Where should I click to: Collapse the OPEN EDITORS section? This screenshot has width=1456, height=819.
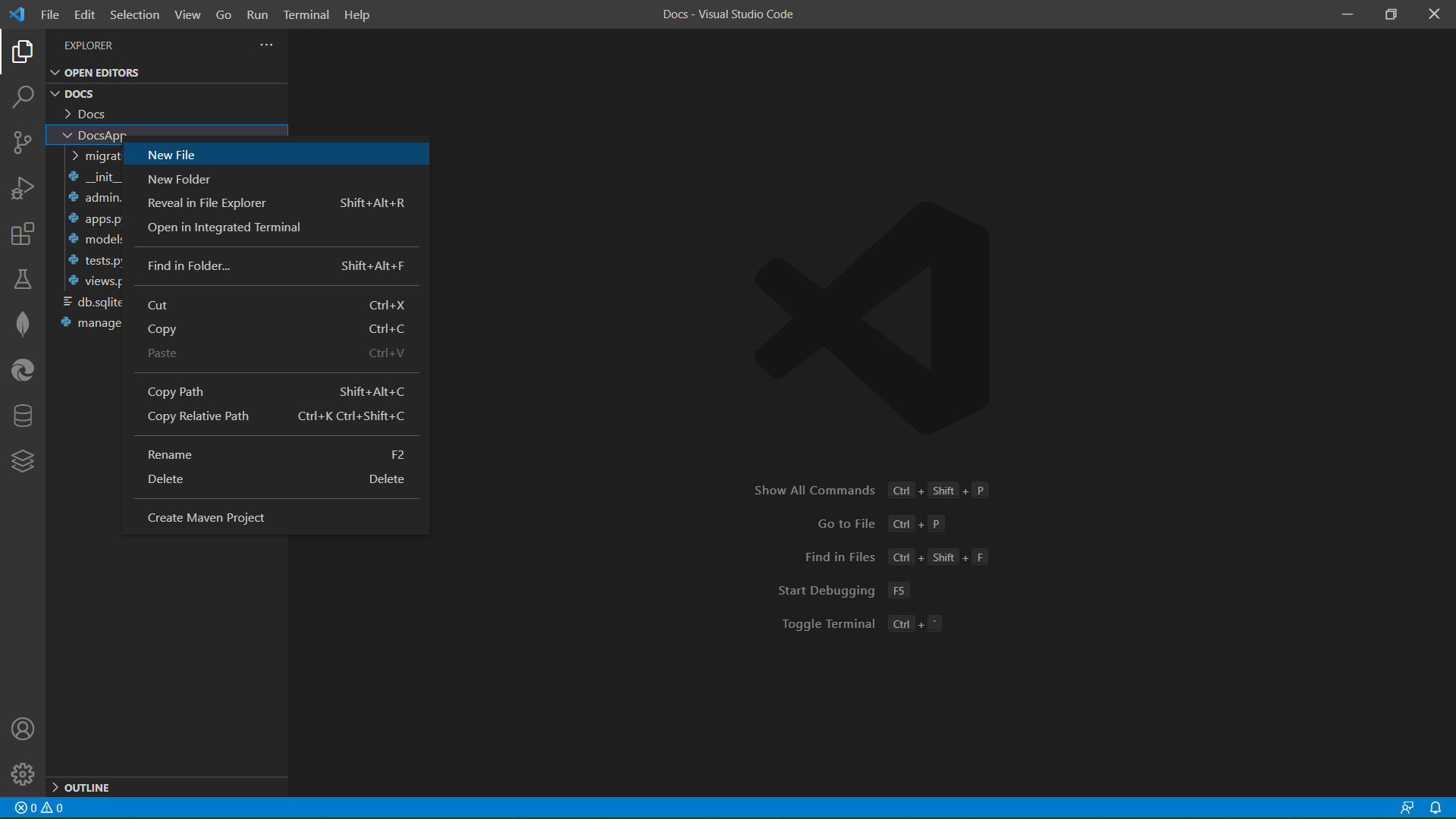tap(101, 73)
